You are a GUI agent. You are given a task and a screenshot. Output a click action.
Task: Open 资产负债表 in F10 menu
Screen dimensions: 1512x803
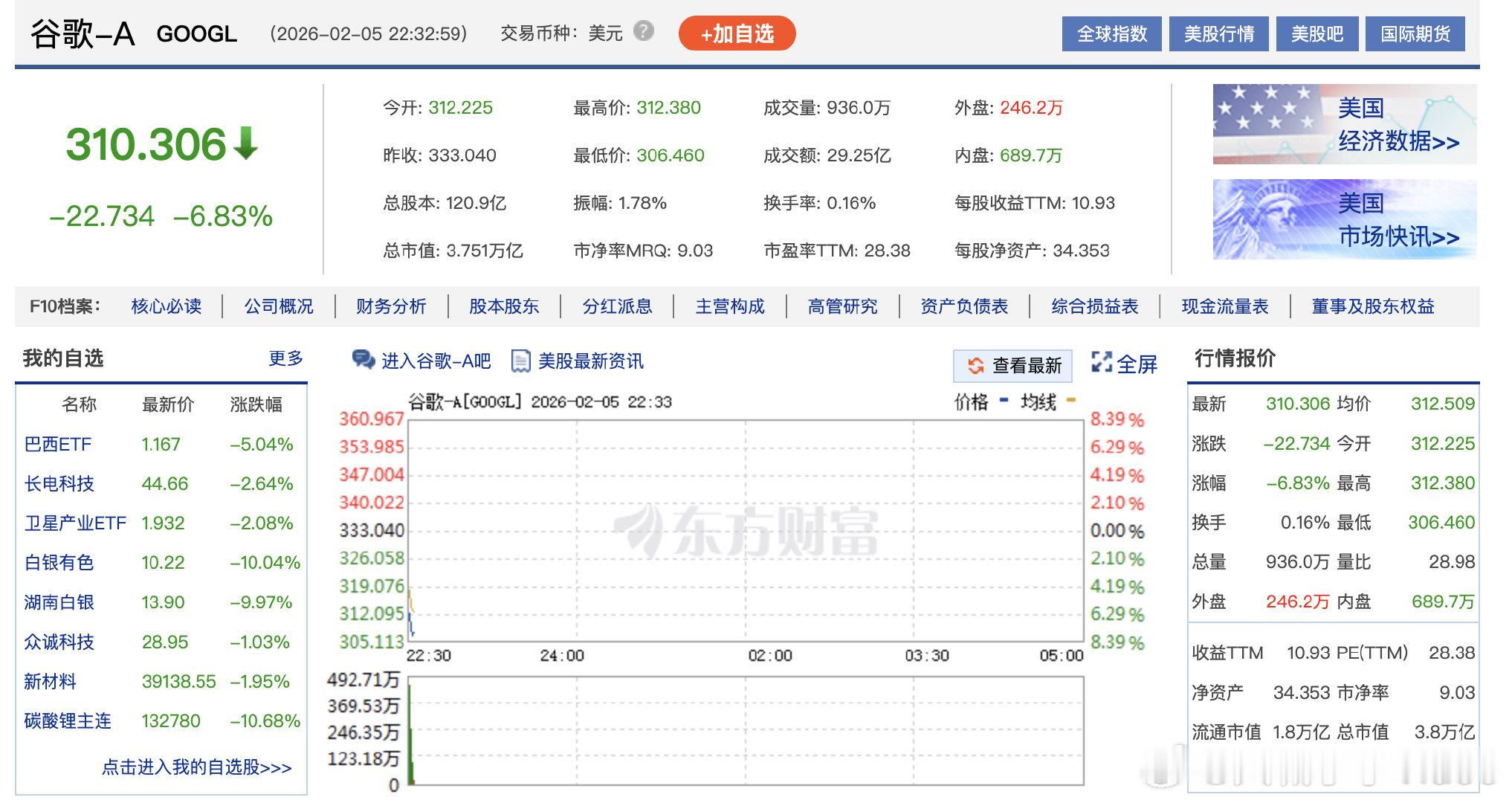(963, 306)
